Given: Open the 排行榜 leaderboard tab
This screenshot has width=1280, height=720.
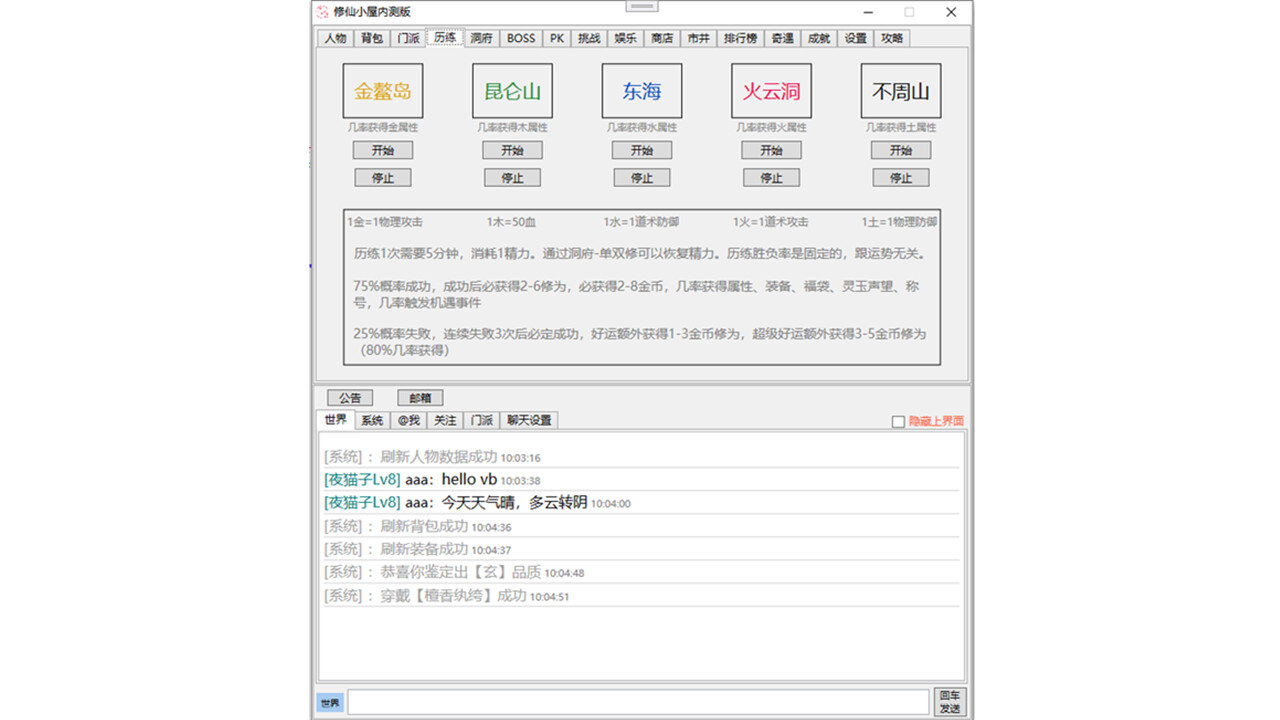Looking at the screenshot, I should [x=740, y=38].
